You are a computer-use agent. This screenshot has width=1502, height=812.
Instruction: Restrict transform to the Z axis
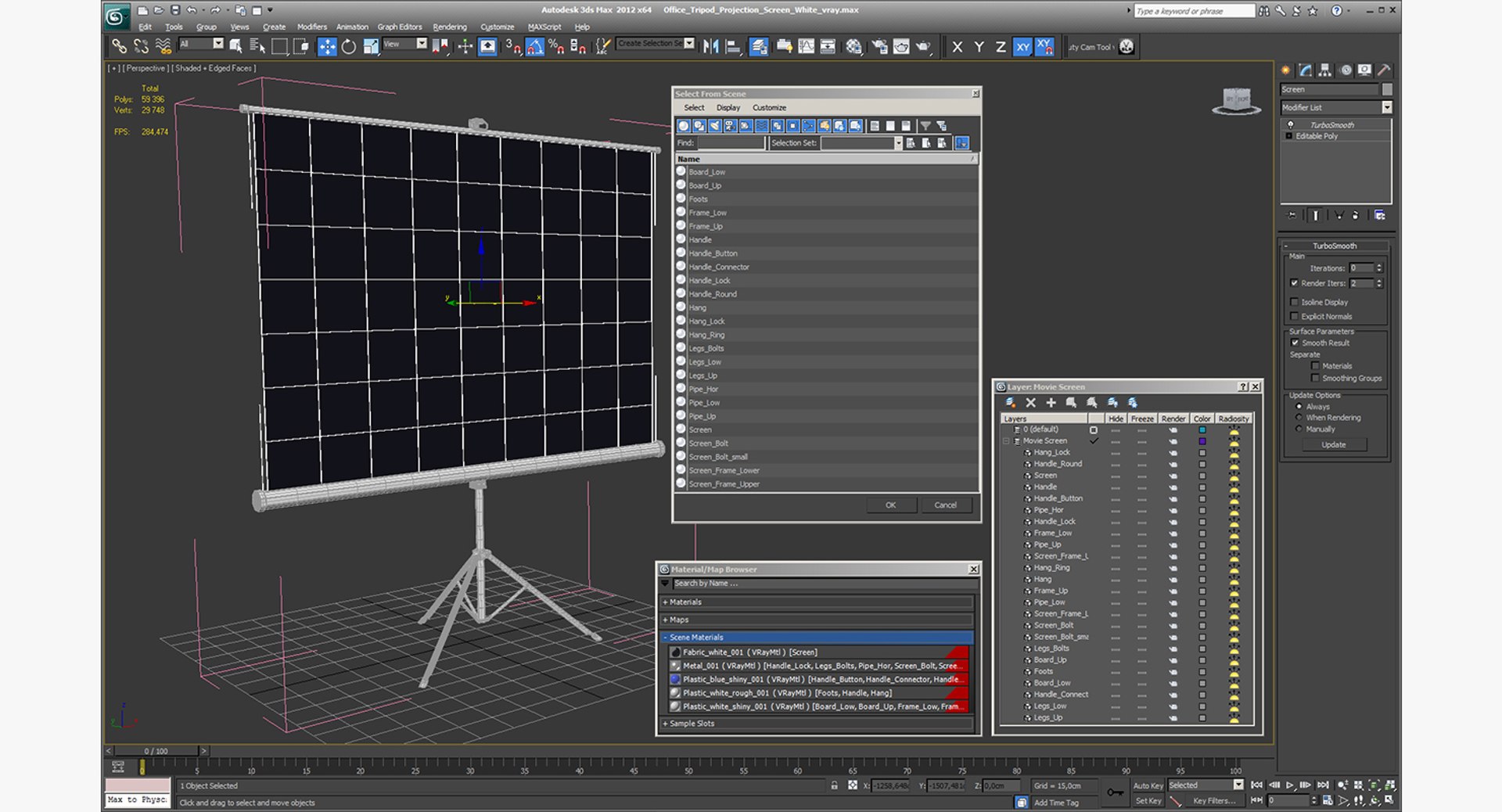point(1001,47)
